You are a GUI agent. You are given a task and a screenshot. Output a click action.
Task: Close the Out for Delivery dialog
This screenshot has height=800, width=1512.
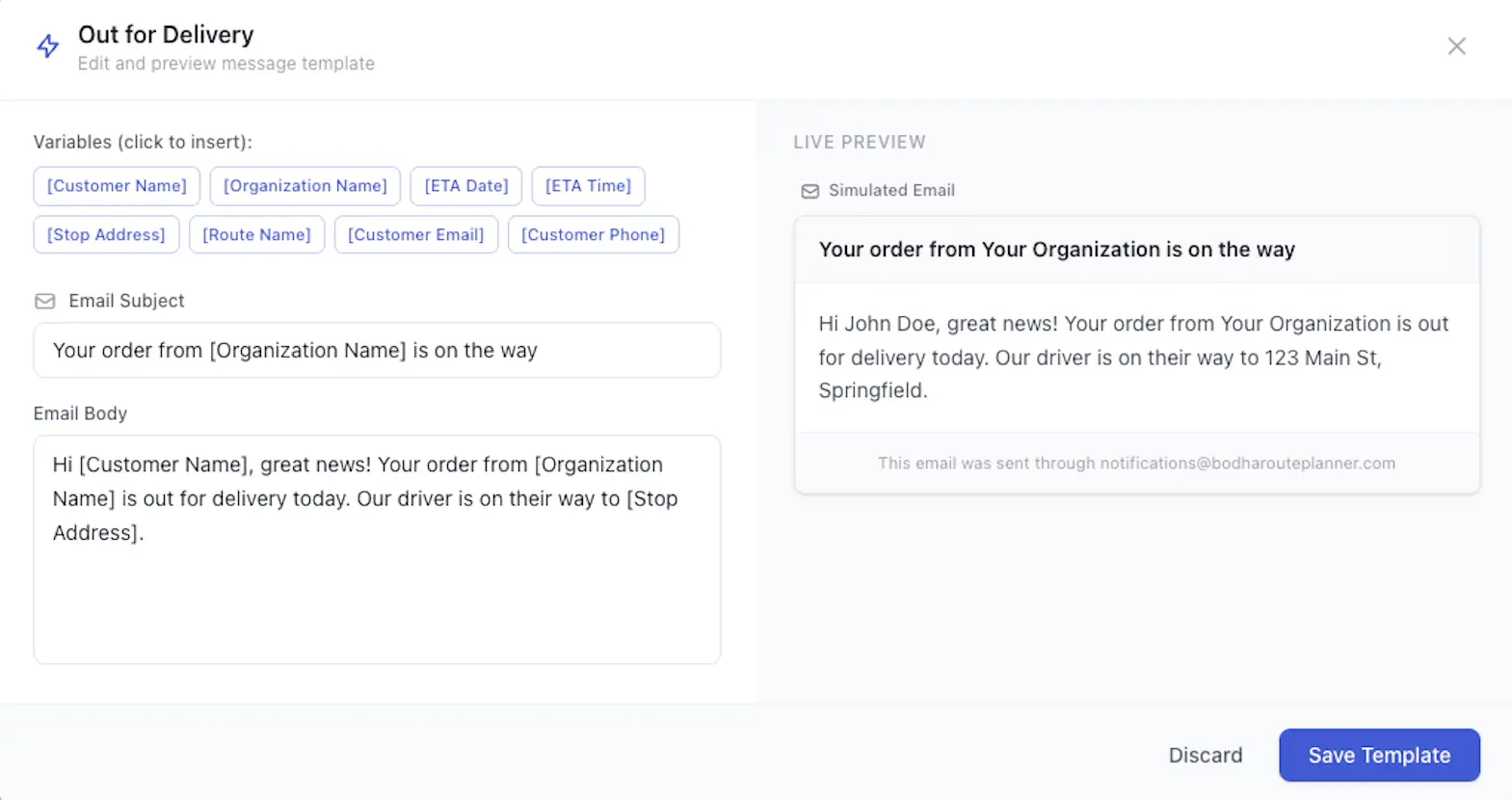(1456, 46)
